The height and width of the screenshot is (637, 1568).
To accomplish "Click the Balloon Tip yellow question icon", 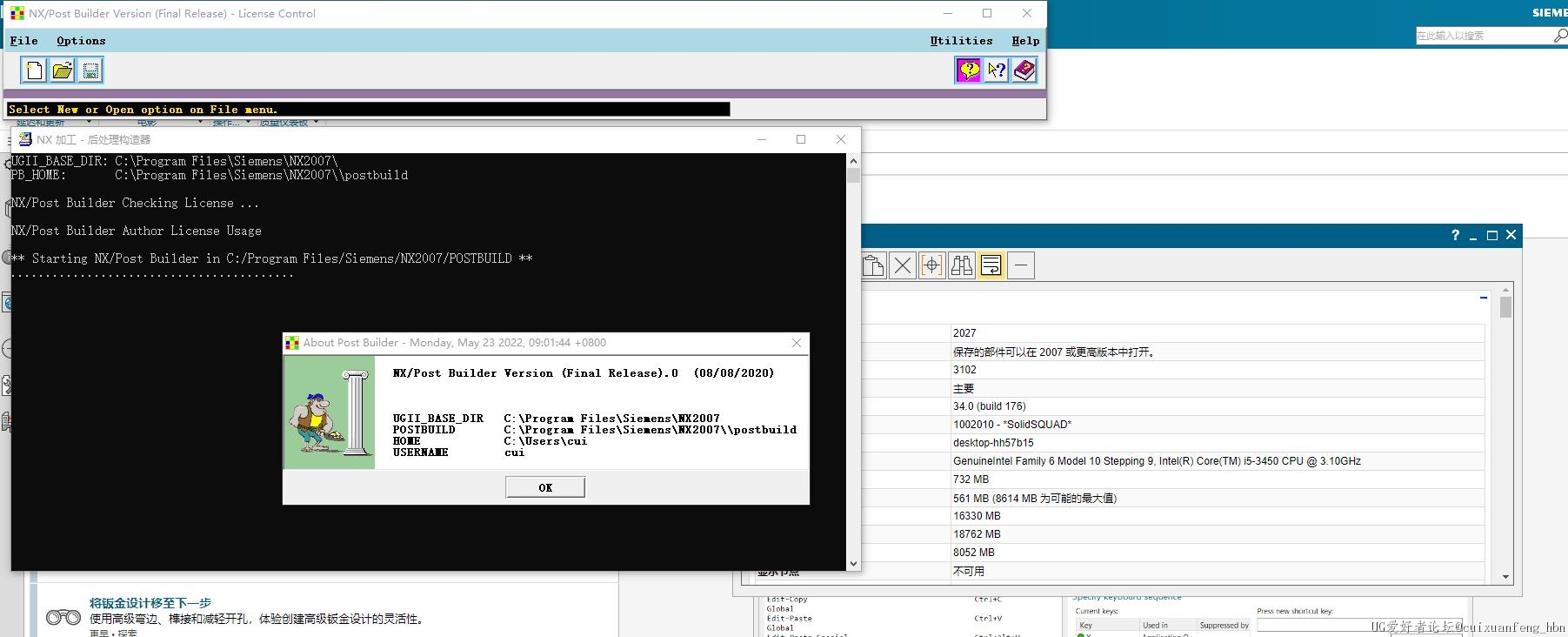I will (969, 70).
